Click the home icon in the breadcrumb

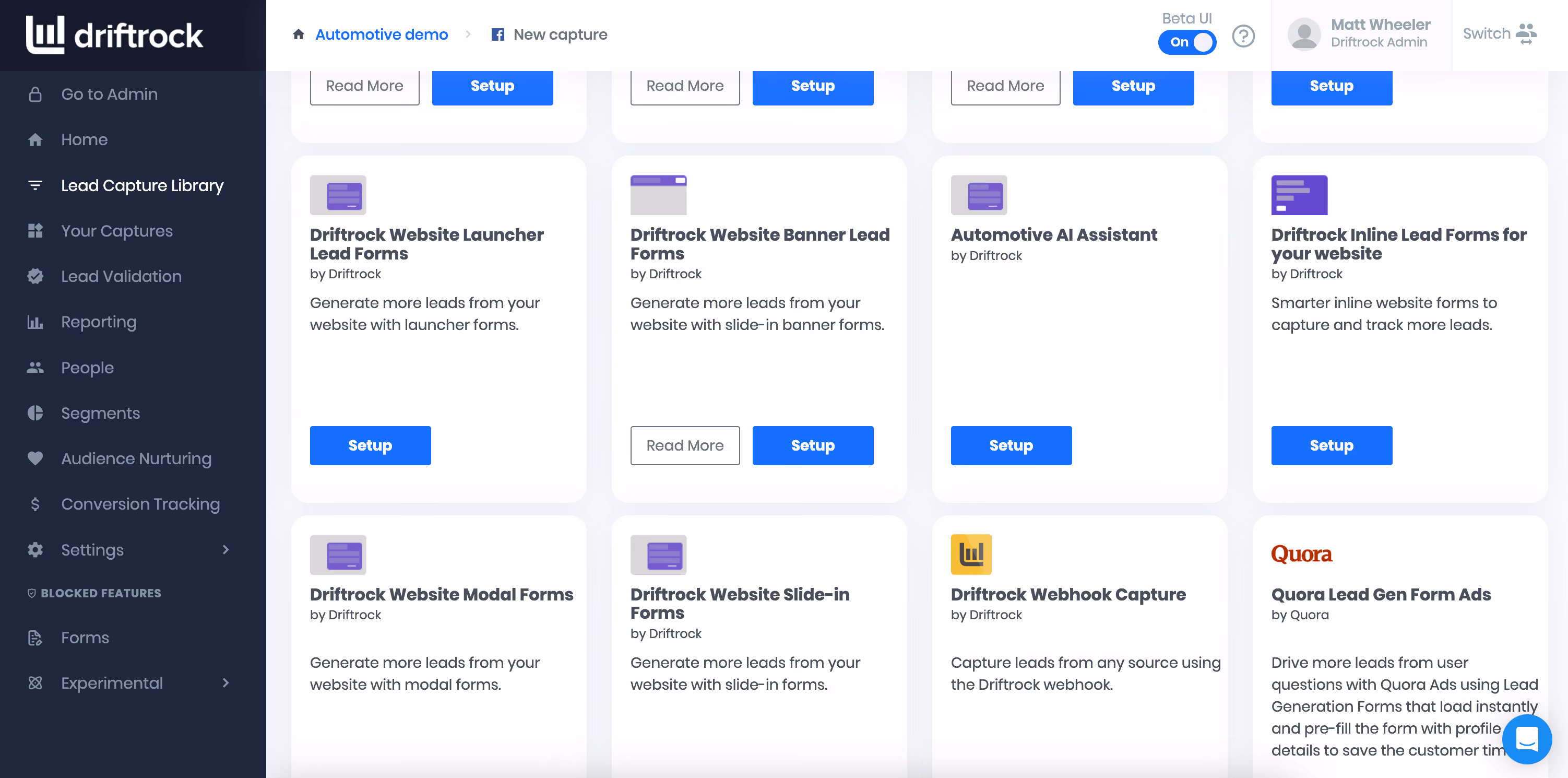pyautogui.click(x=298, y=34)
